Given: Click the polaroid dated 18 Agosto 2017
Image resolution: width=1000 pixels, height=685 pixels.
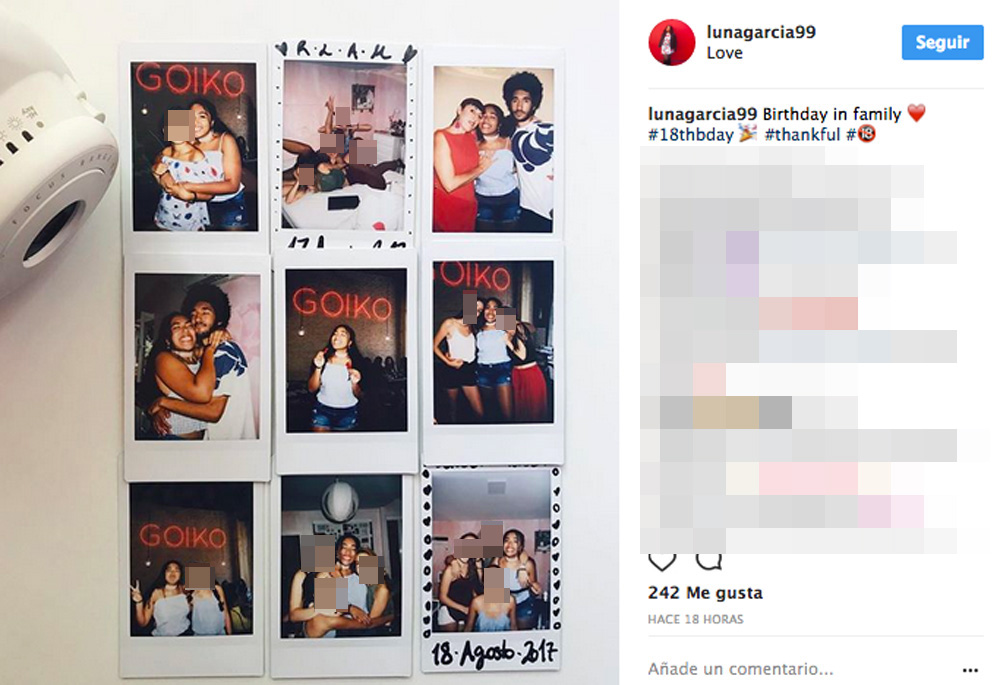Looking at the screenshot, I should pyautogui.click(x=491, y=568).
